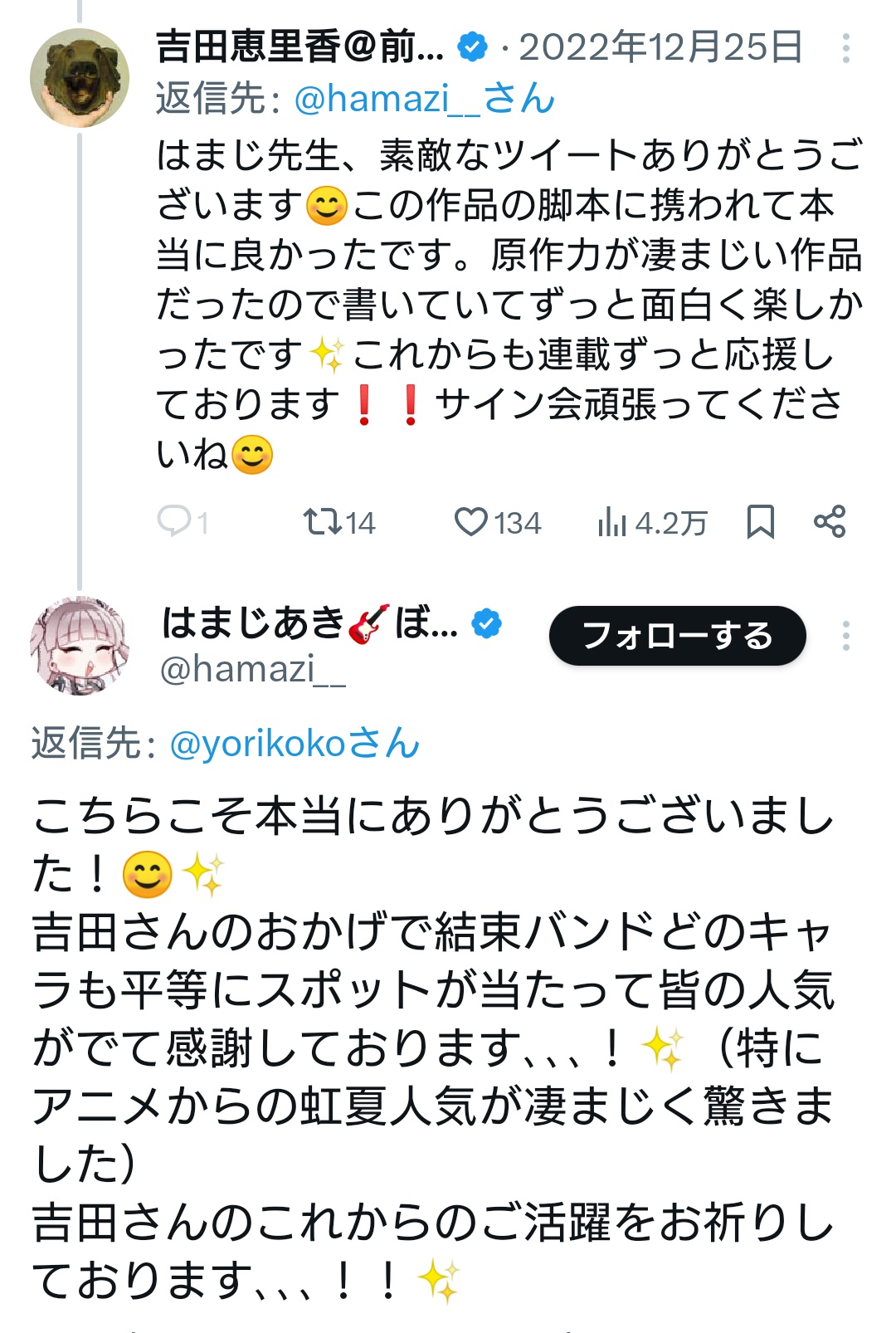The height and width of the screenshot is (1333, 896).
Task: Open the verified badge beside はまじあき
Action: point(487,623)
